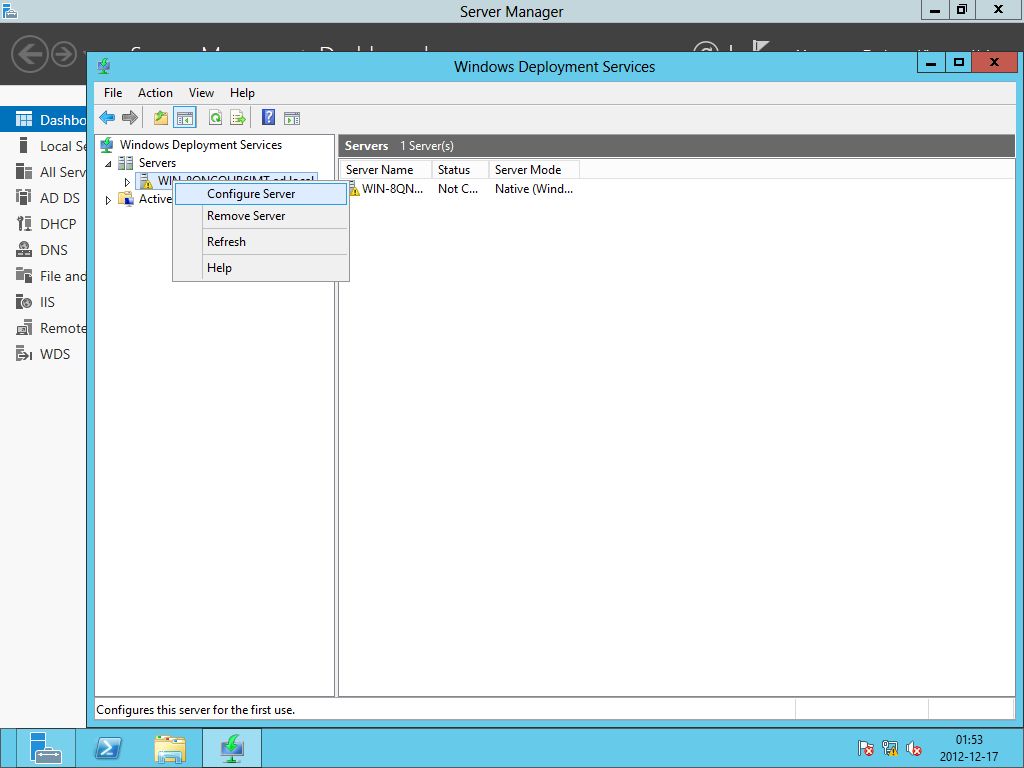The width and height of the screenshot is (1024, 768).
Task: Launch PowerShell from the taskbar
Action: pyautogui.click(x=108, y=748)
